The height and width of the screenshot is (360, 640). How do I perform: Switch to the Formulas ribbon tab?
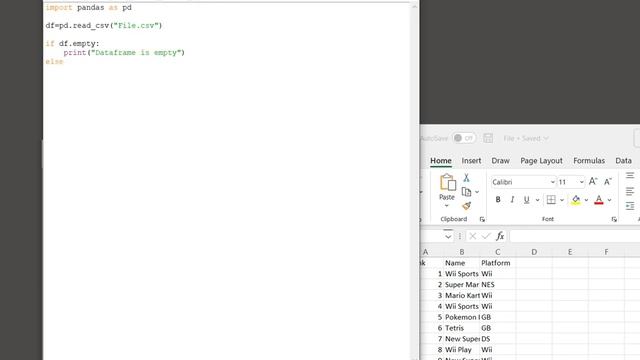(589, 161)
